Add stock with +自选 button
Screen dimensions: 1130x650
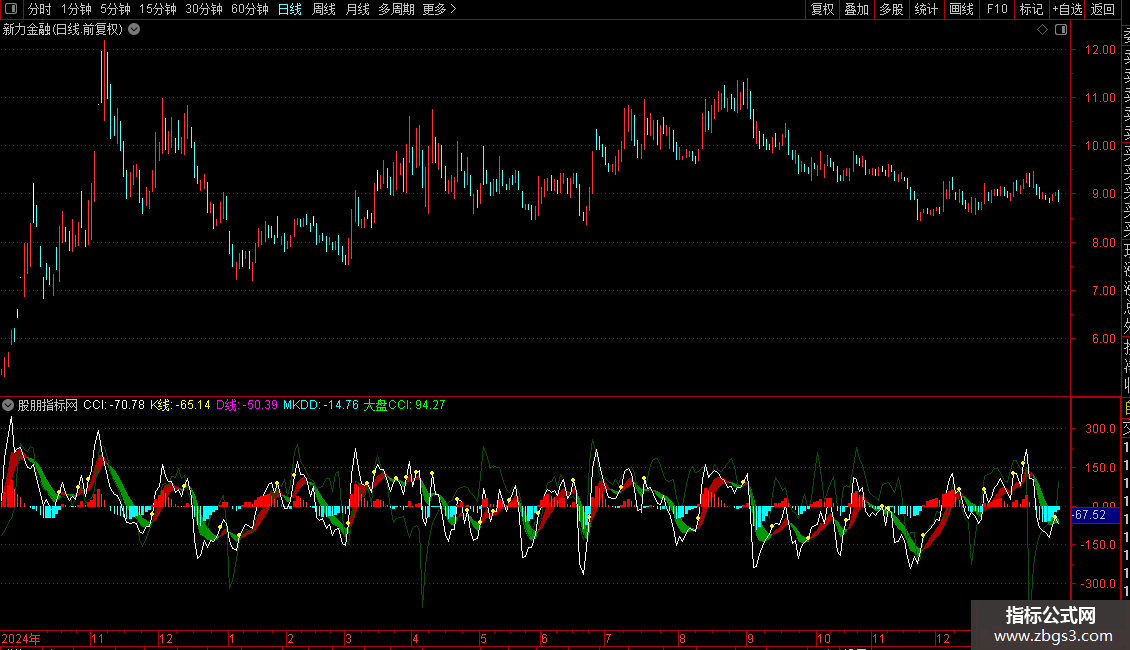tap(1067, 9)
